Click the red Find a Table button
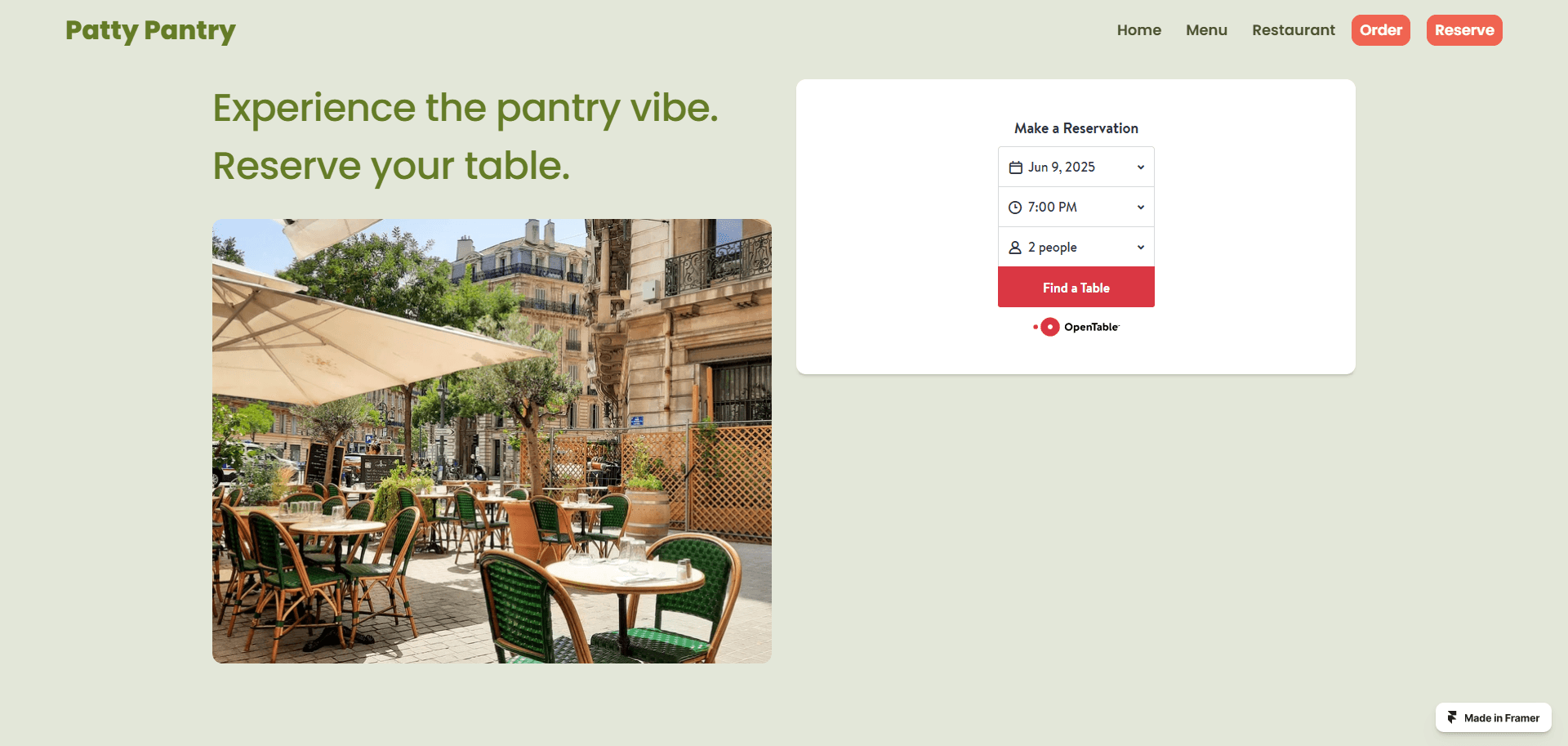The width and height of the screenshot is (1568, 746). pyautogui.click(x=1076, y=287)
